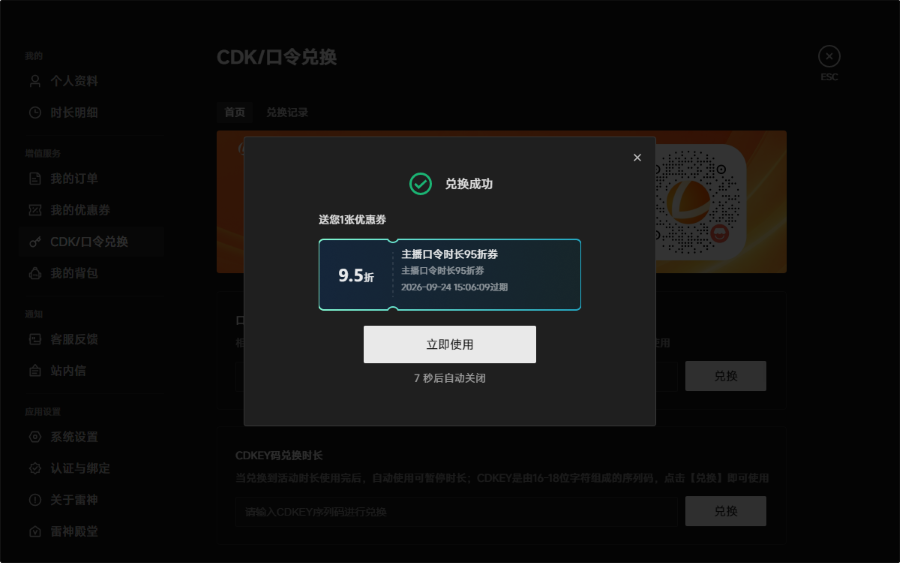This screenshot has width=900, height=563.
Task: Click the 时长明细 clock icon
Action: 35,112
